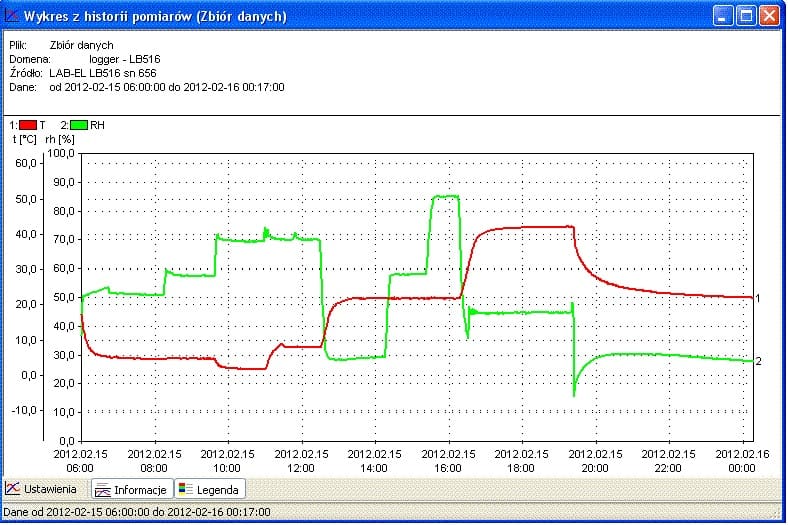Click curve end label '2' for humidity

758,361
